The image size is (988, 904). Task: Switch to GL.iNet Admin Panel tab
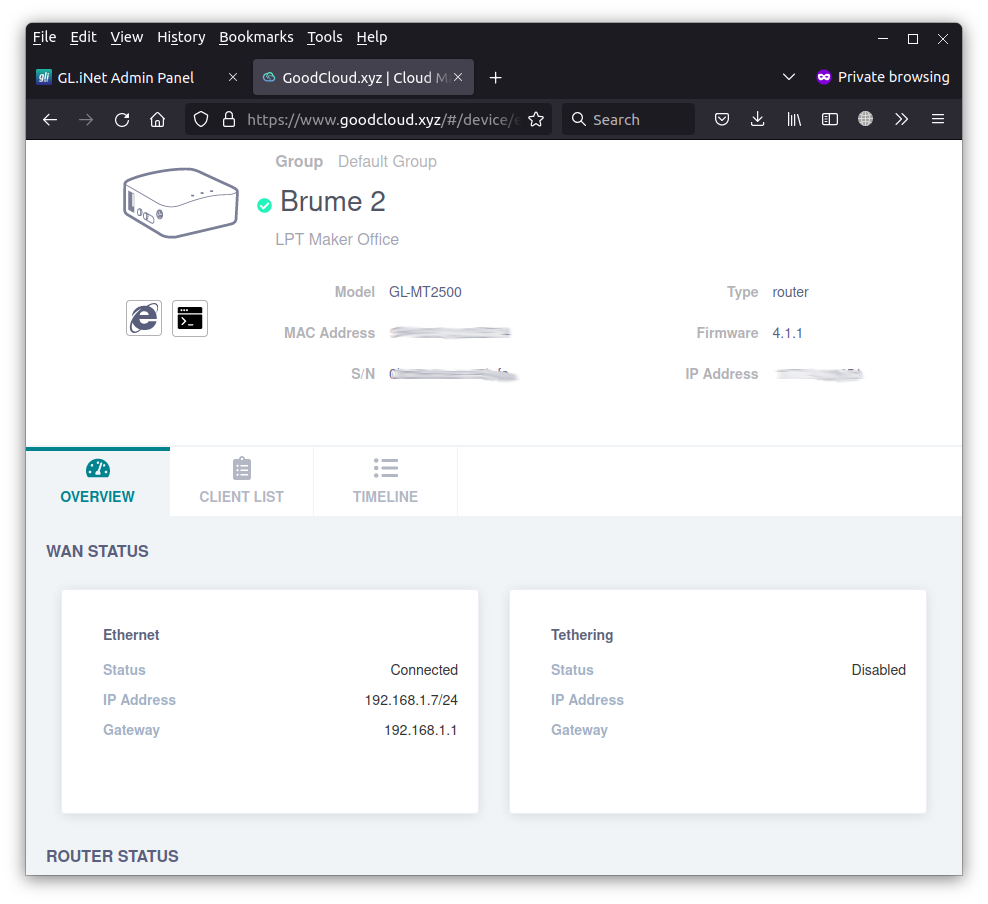pos(138,77)
